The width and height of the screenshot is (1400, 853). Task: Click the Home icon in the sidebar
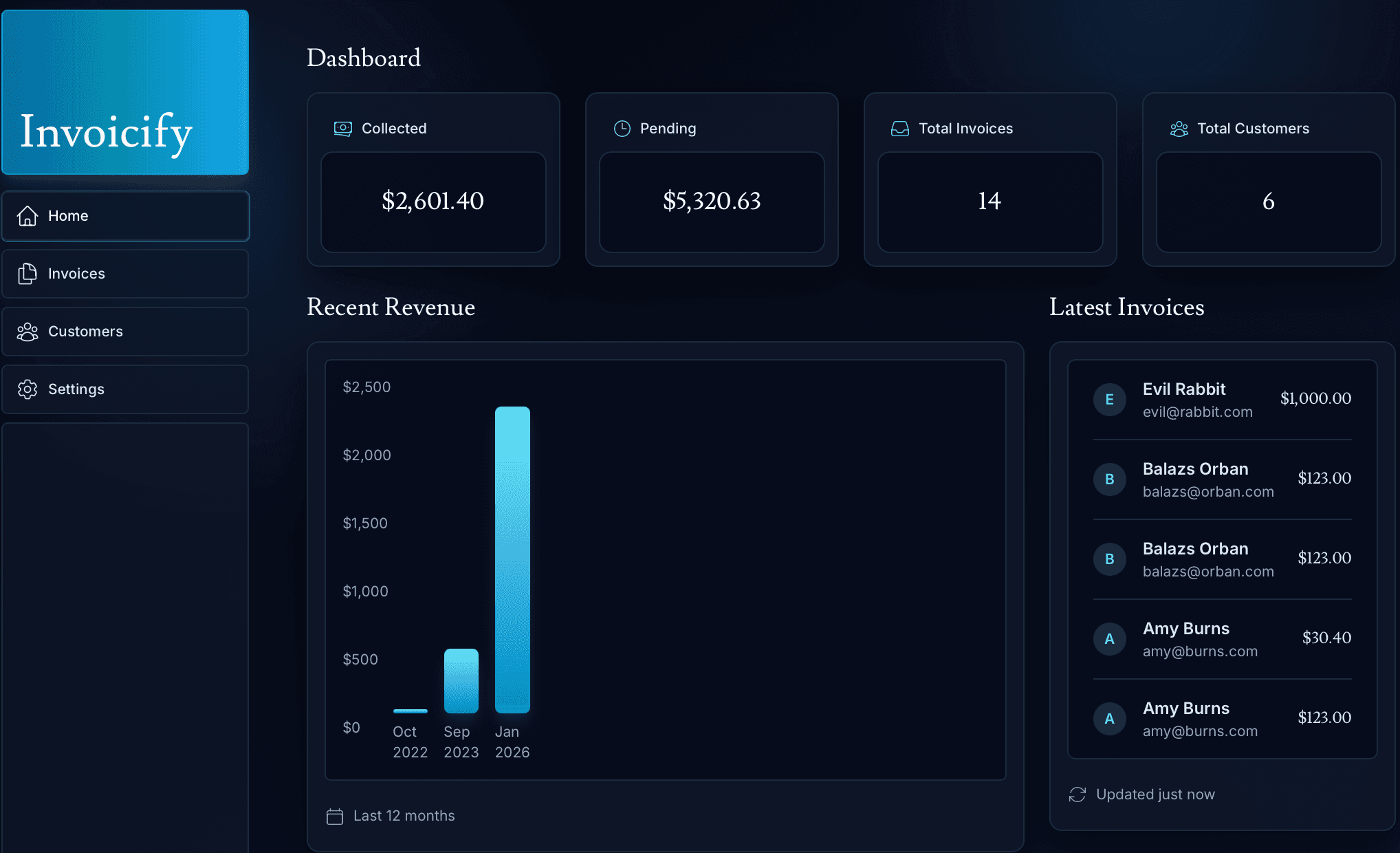(x=28, y=215)
